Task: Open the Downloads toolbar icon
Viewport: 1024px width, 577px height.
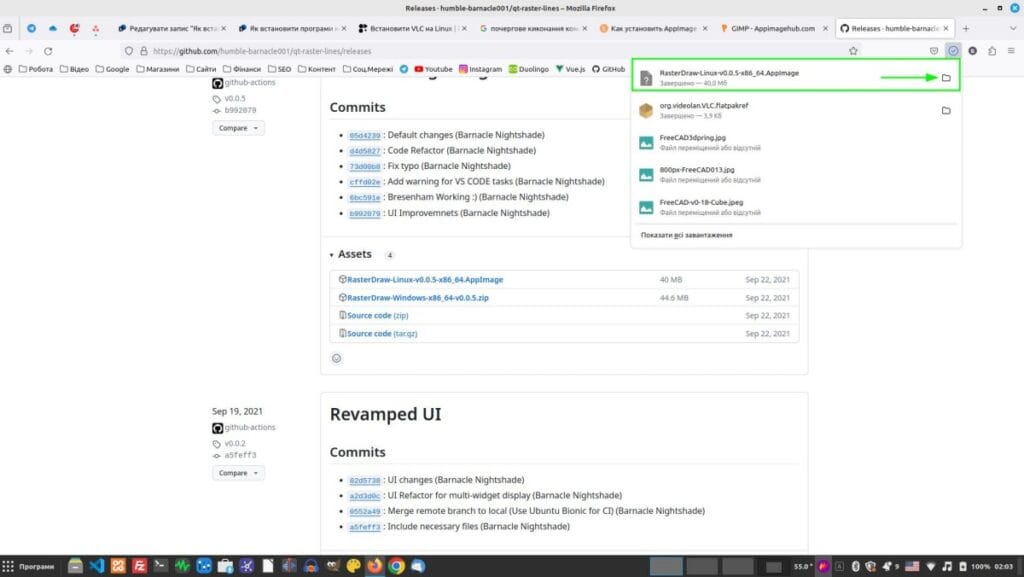Action: pyautogui.click(x=953, y=51)
